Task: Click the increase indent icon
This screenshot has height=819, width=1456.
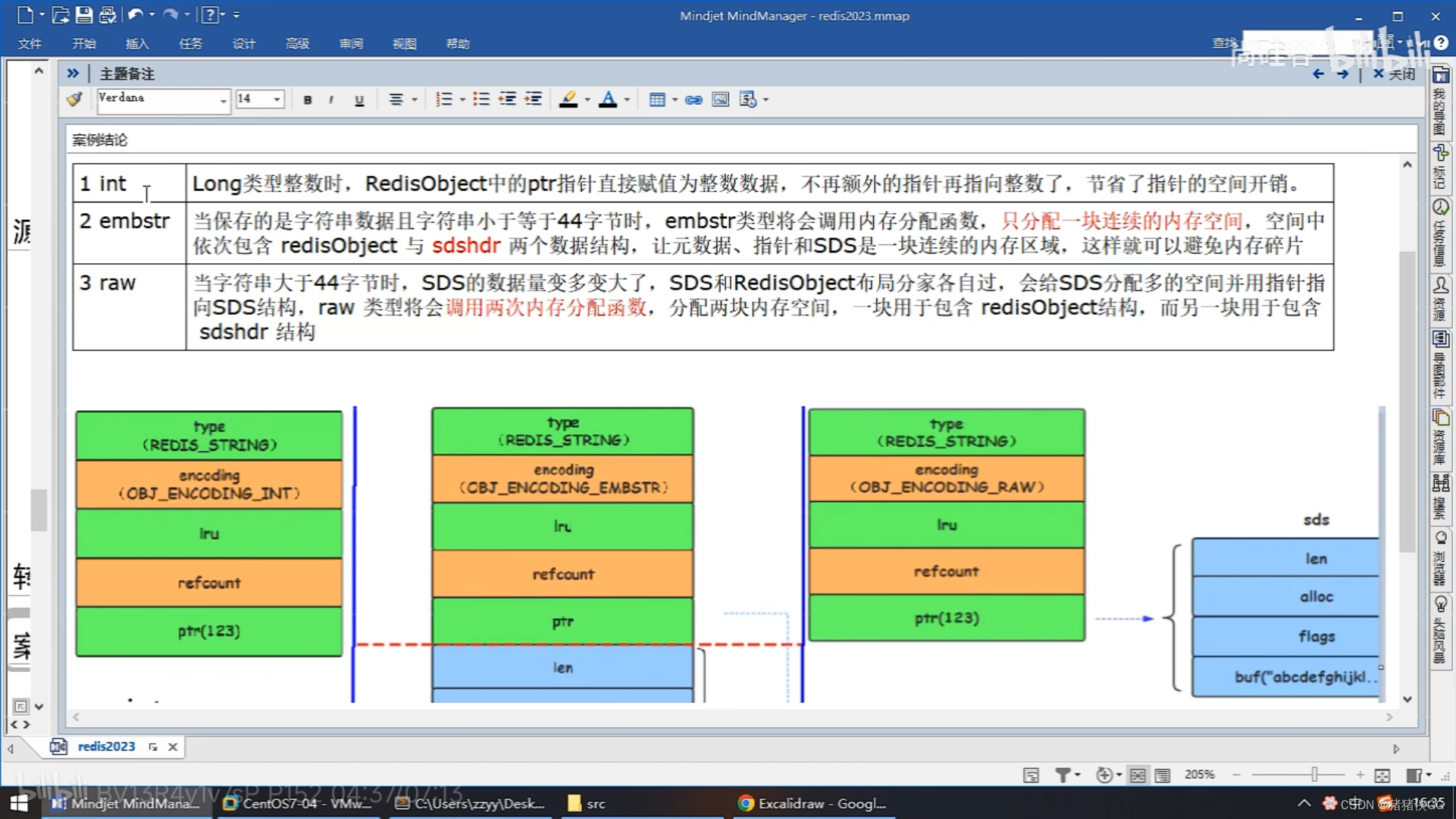Action: [534, 99]
